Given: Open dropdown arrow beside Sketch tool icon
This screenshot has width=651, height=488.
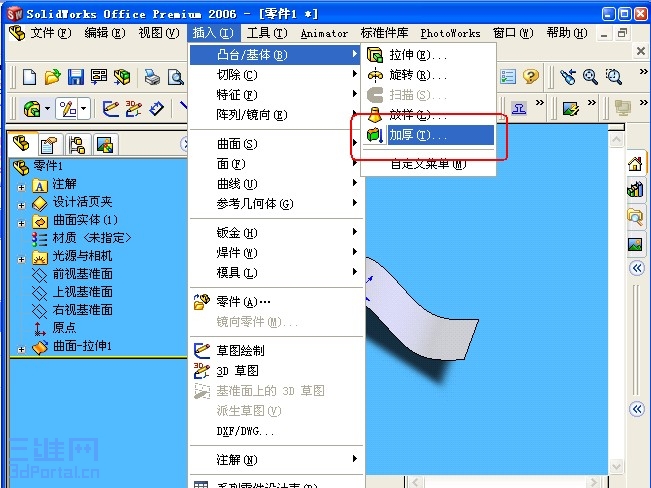Looking at the screenshot, I should pos(83,109).
